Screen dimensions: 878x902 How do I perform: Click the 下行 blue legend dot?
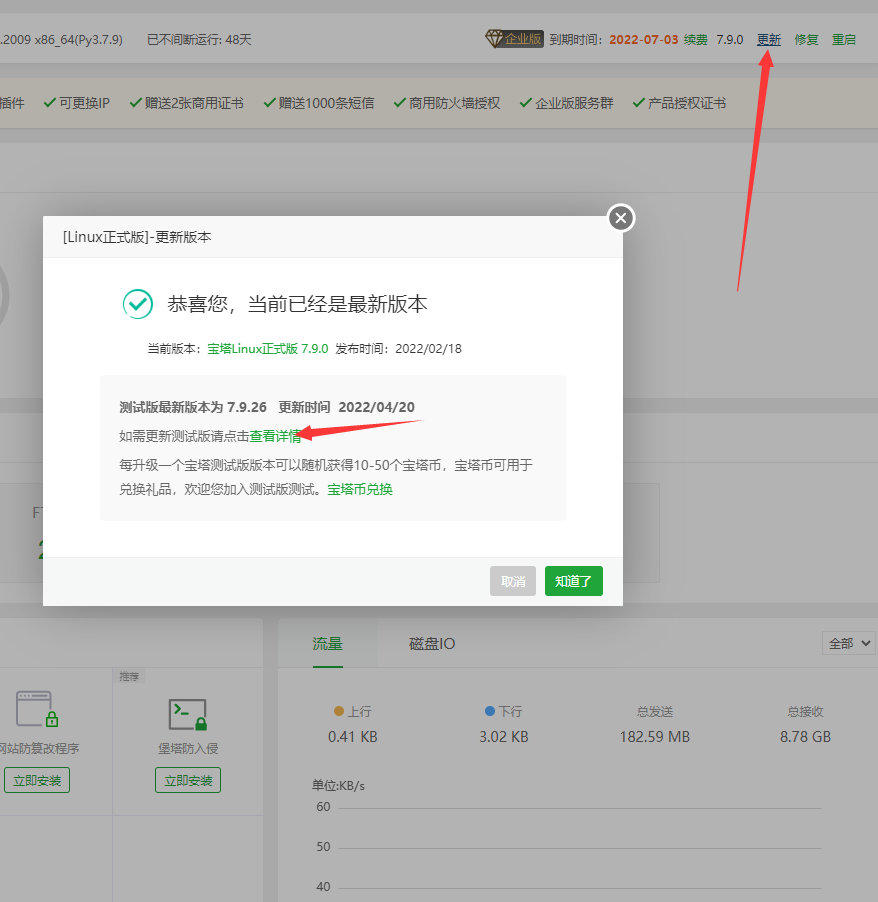pos(490,711)
